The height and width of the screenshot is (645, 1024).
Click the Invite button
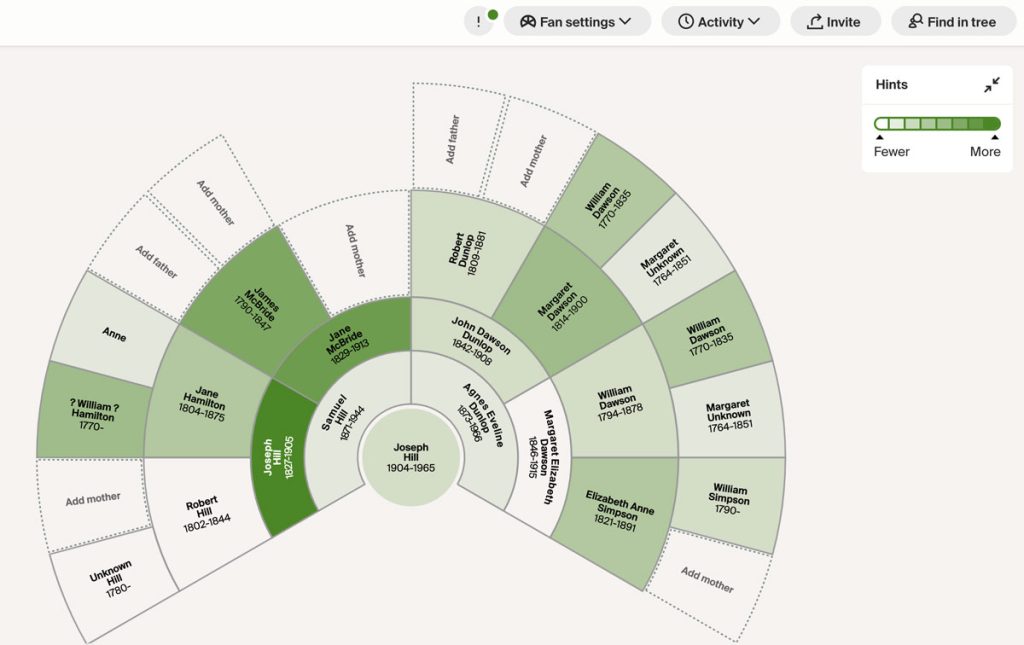[835, 21]
